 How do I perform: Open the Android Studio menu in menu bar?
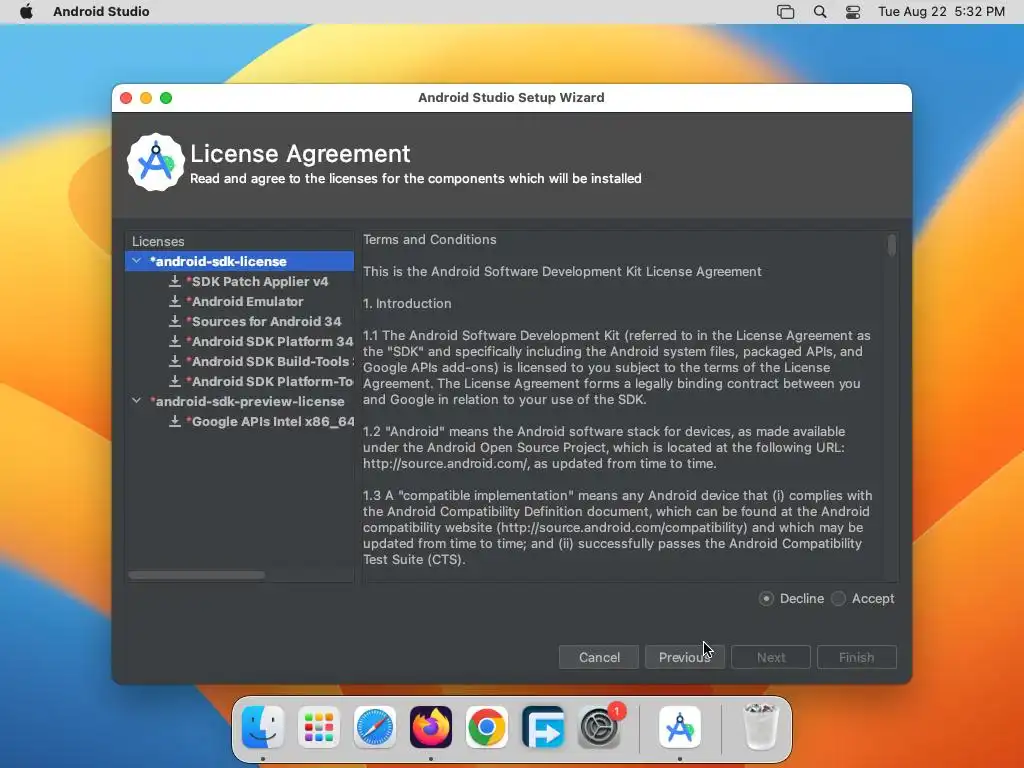tap(101, 11)
